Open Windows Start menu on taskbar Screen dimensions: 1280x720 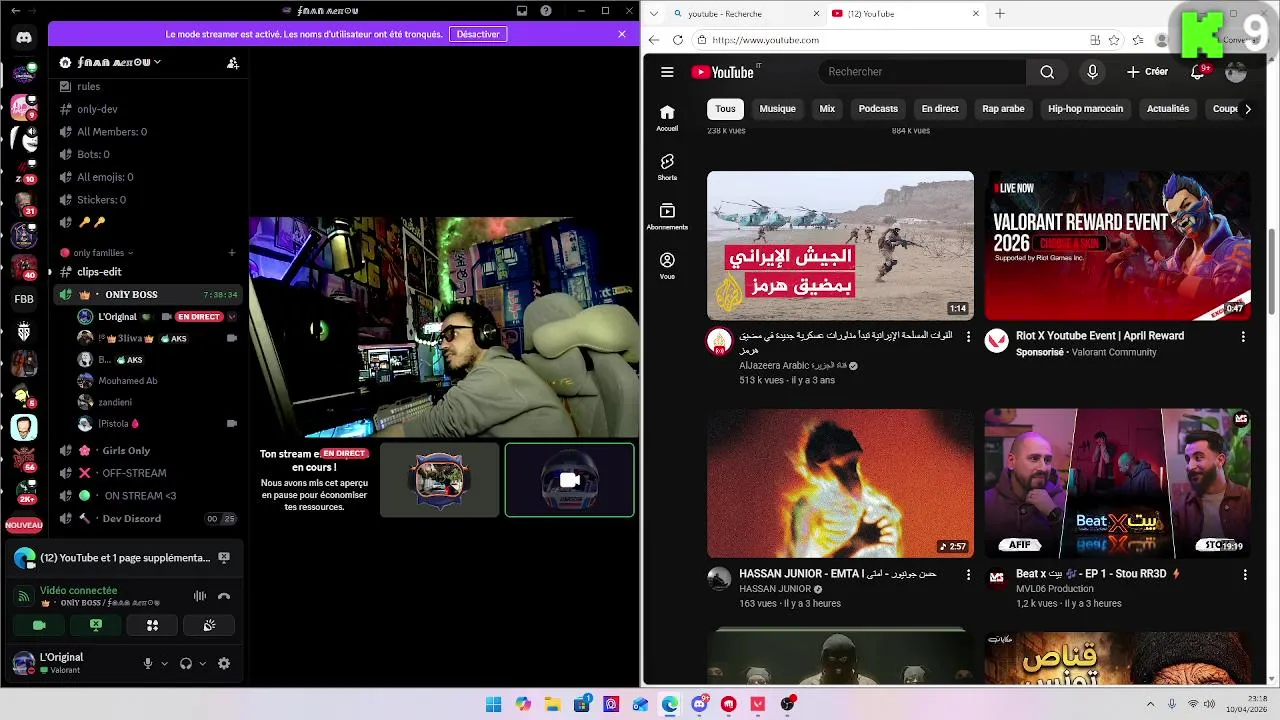pos(493,704)
